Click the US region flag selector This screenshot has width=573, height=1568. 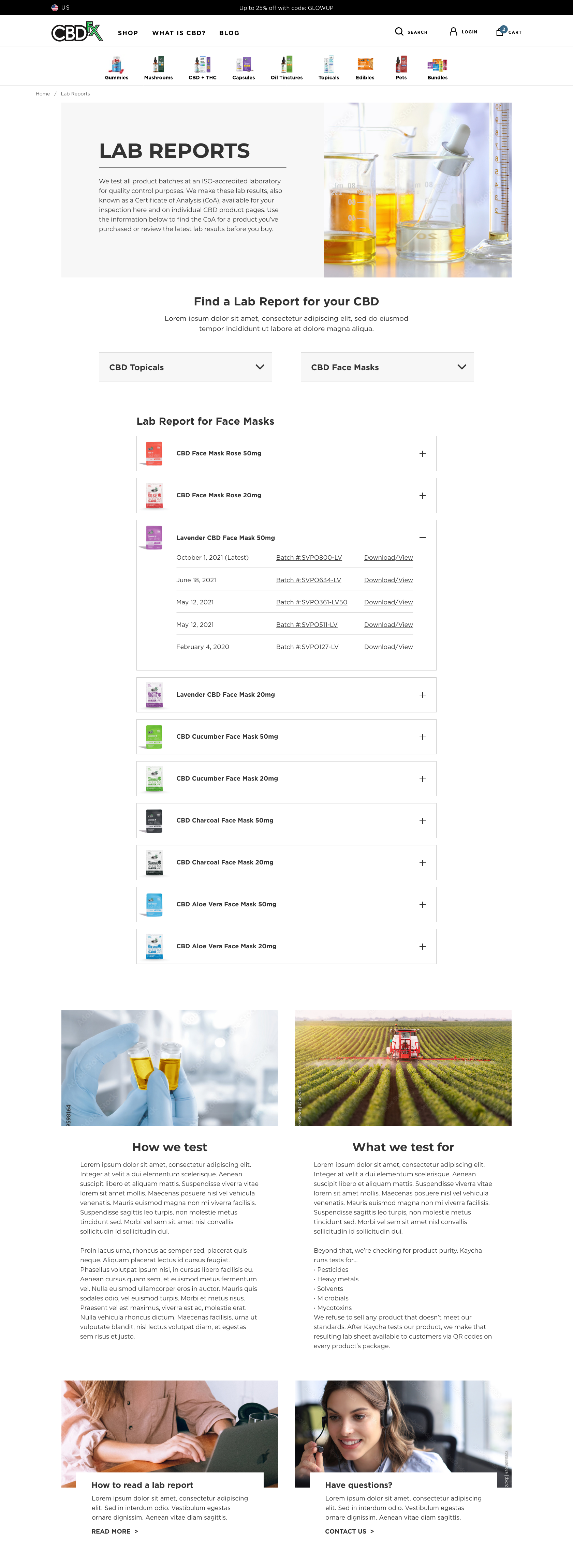[x=55, y=8]
